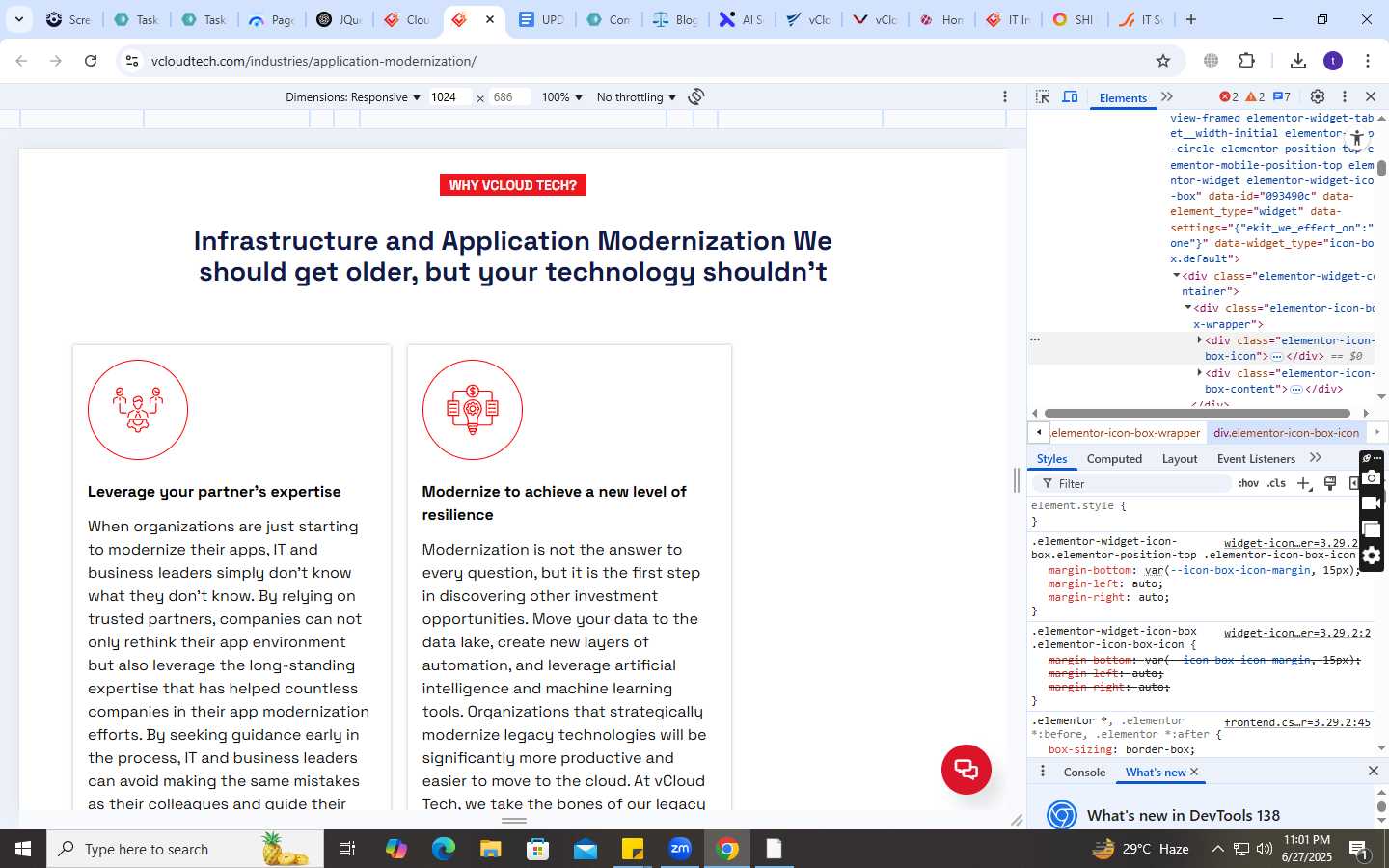Bookmark this page with the star
1389x868 pixels.
coord(1163,61)
